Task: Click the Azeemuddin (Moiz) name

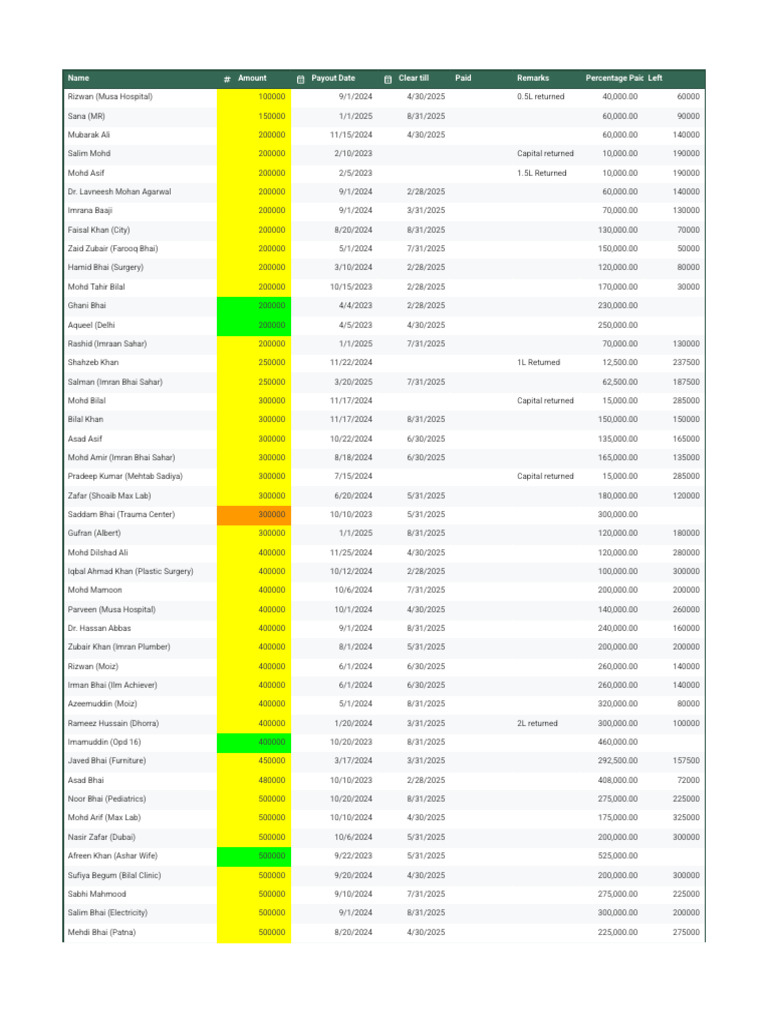Action: (103, 704)
